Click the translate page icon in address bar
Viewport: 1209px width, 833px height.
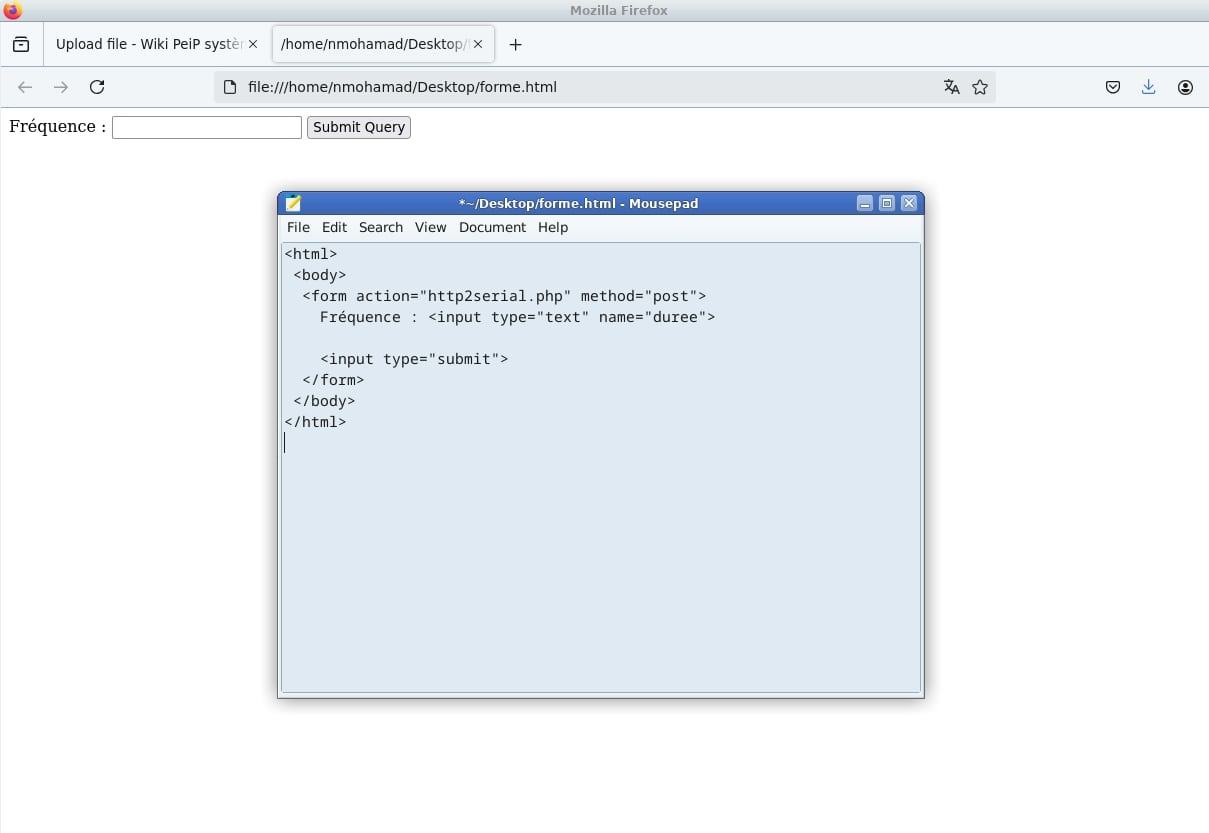click(x=951, y=87)
